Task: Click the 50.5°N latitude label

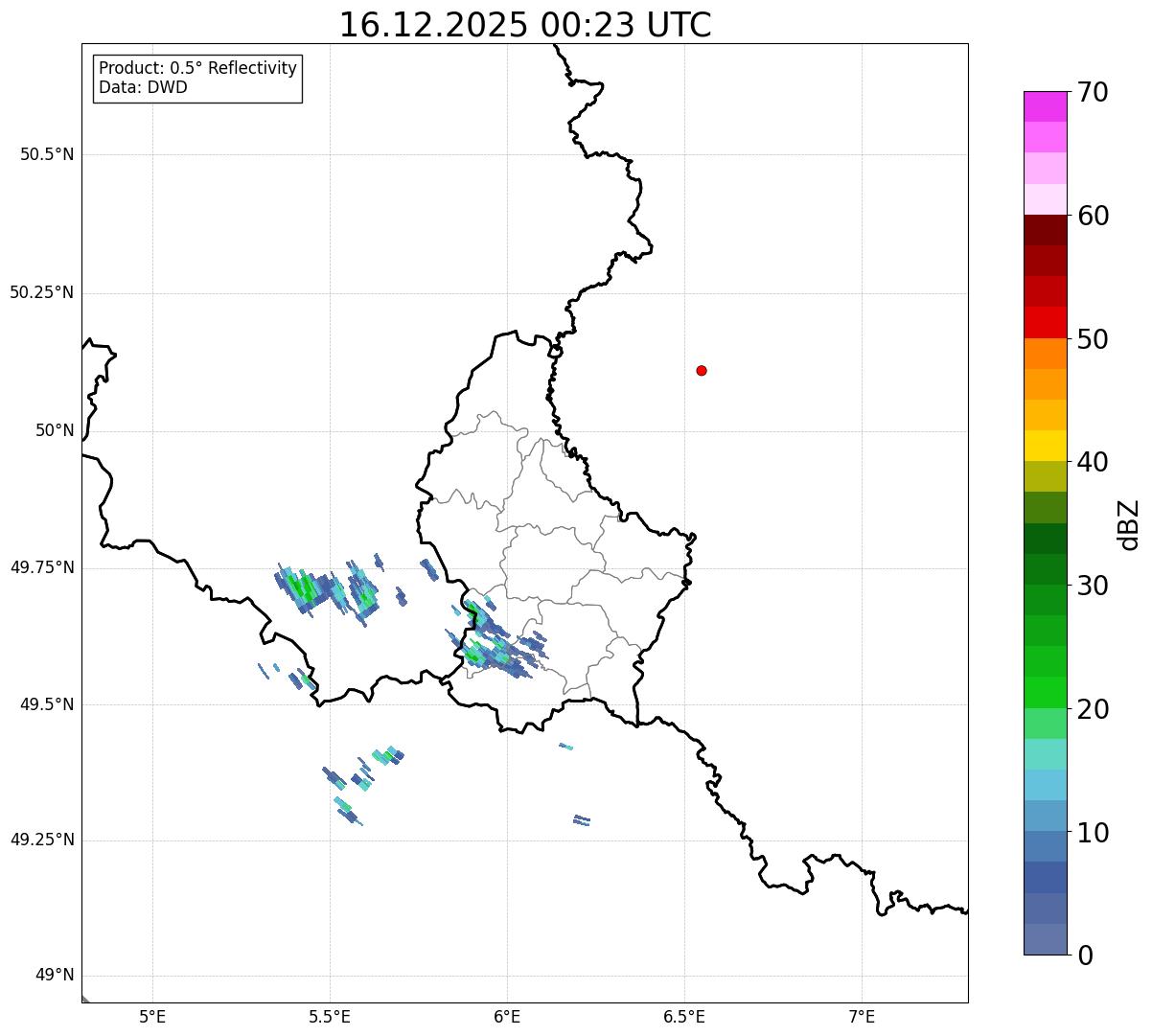Action: pyautogui.click(x=47, y=154)
